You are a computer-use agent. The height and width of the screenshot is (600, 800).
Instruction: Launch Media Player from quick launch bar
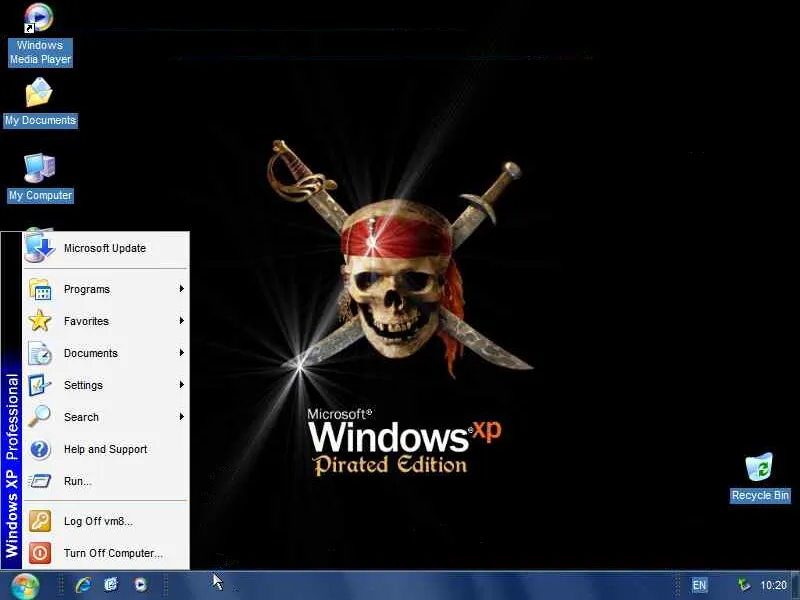(x=140, y=585)
